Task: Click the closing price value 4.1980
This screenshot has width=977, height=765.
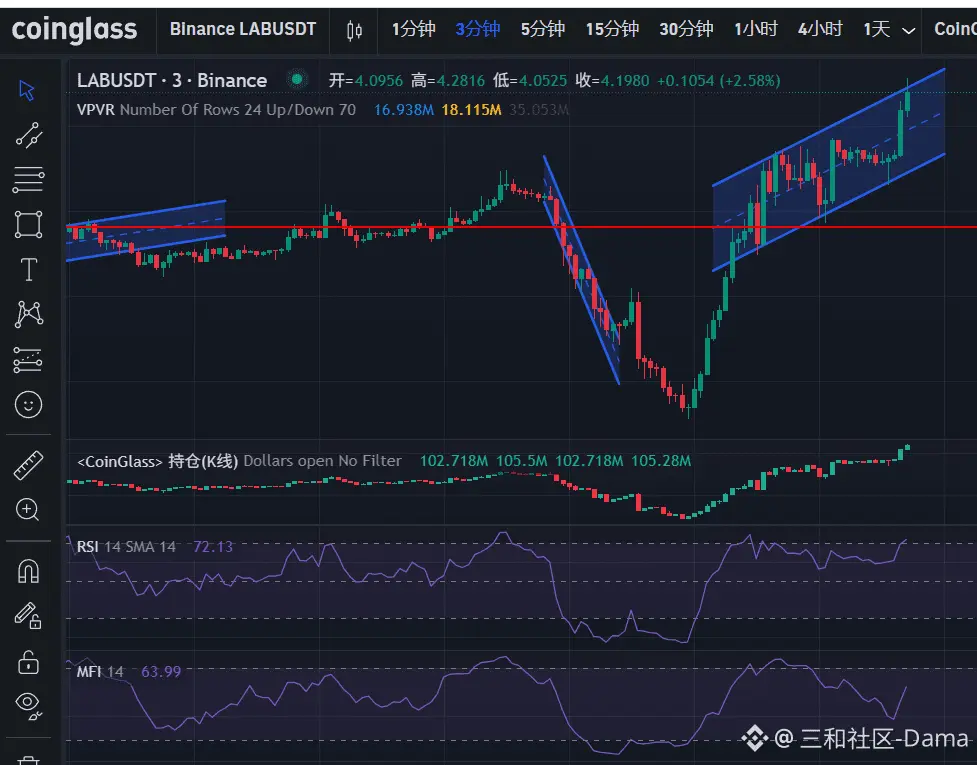Action: 624,80
